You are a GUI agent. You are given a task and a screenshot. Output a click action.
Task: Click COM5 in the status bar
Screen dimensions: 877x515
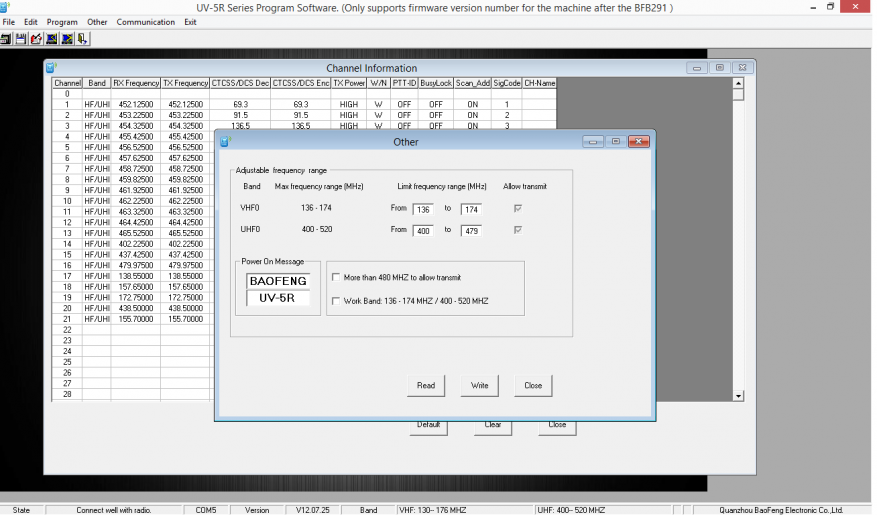coord(206,510)
